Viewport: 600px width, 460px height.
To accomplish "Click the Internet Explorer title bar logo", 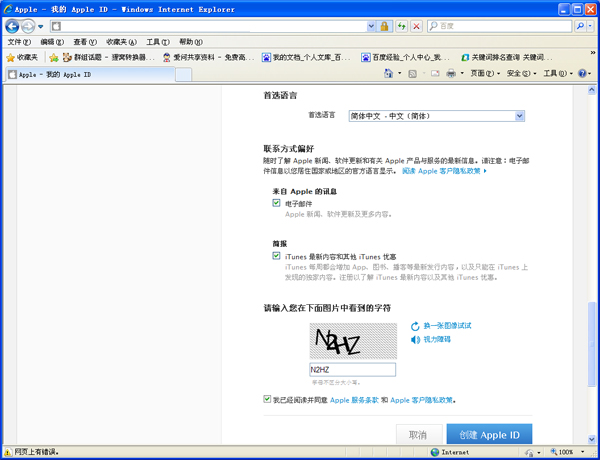I will (x=8, y=9).
